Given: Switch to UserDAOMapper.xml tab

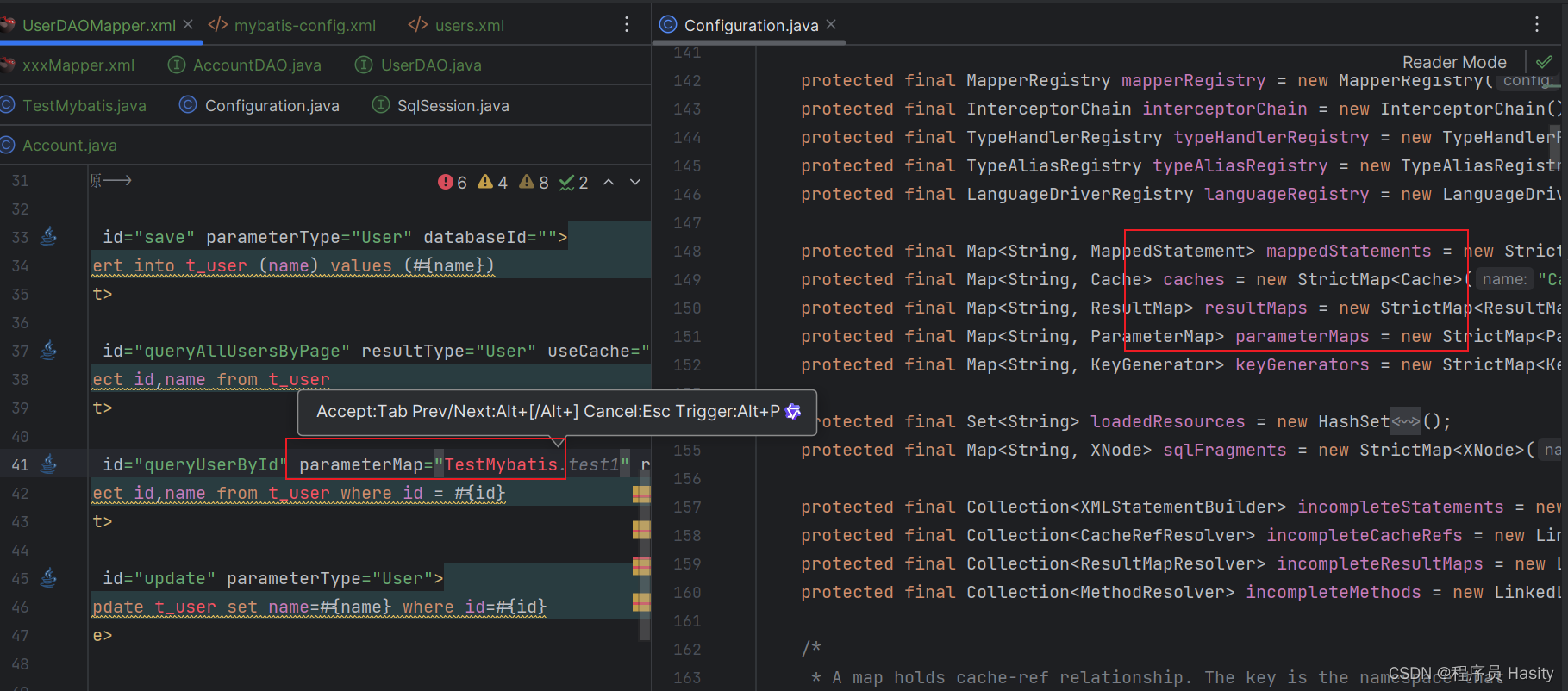Looking at the screenshot, I should point(98,26).
